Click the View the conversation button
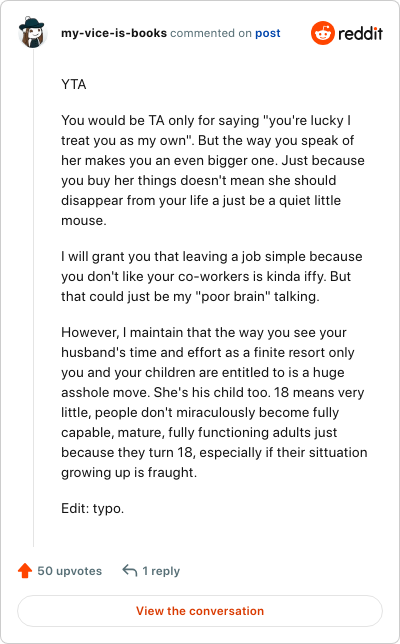This screenshot has height=644, width=400. pyautogui.click(x=200, y=611)
